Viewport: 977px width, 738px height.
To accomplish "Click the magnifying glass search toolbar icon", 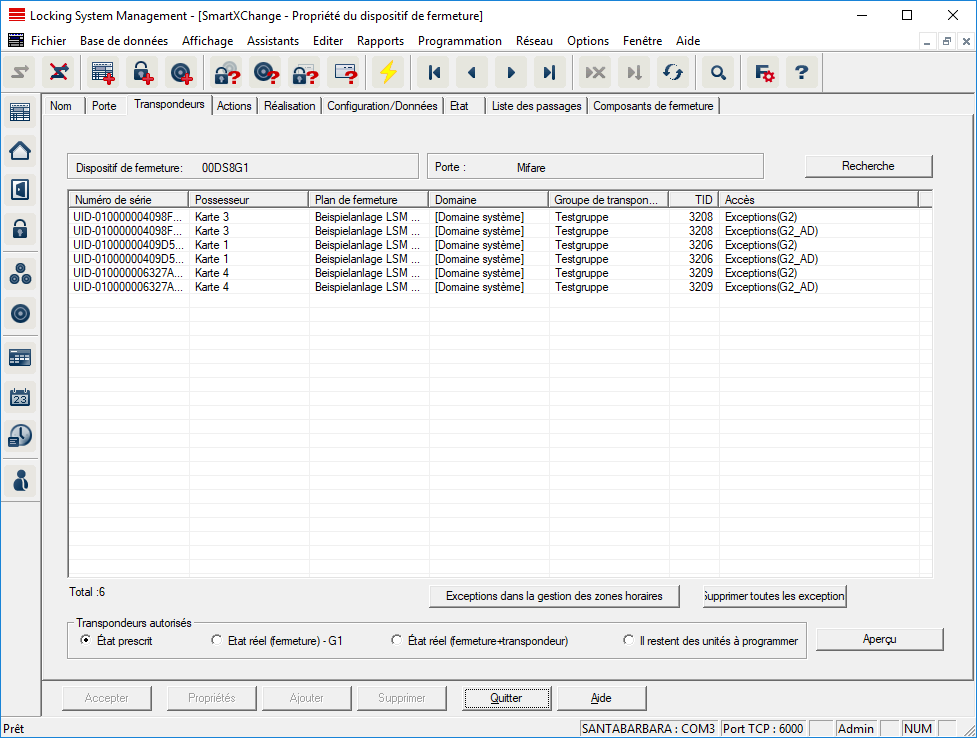I will tap(717, 73).
